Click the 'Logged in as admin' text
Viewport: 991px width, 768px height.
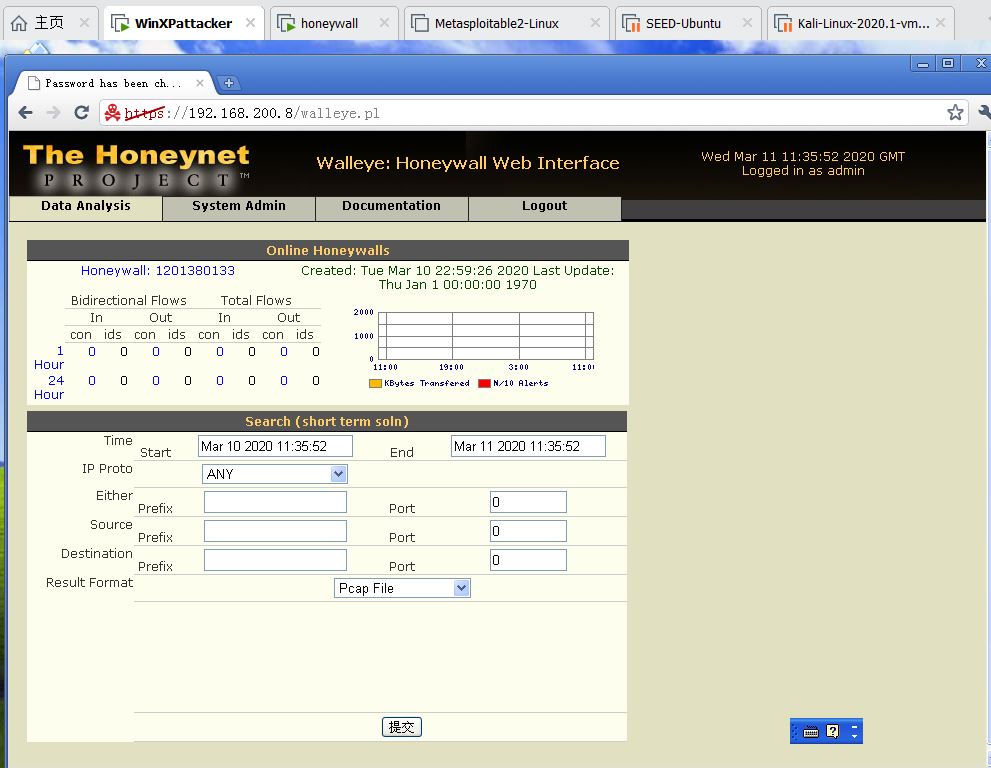point(803,171)
